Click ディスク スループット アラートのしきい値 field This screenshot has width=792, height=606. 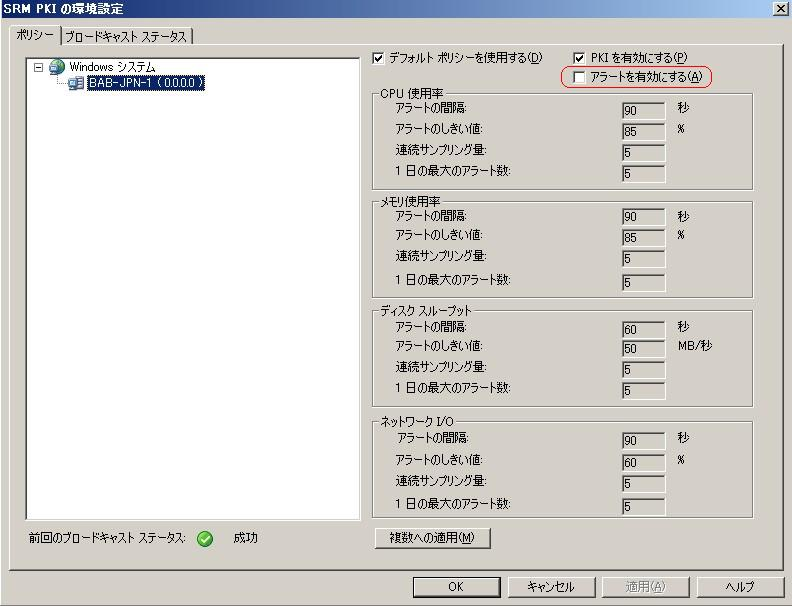[644, 349]
